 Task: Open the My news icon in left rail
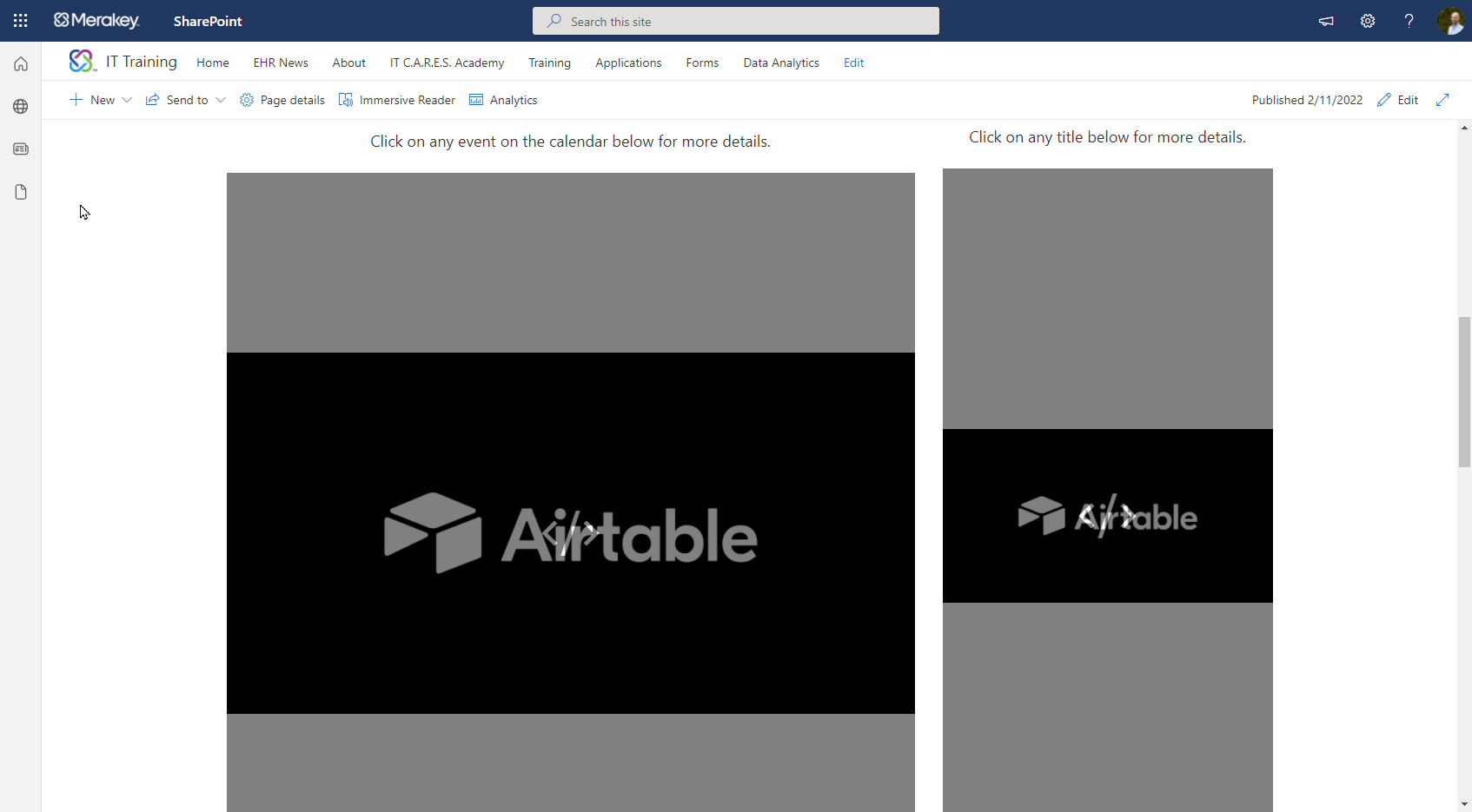21,149
